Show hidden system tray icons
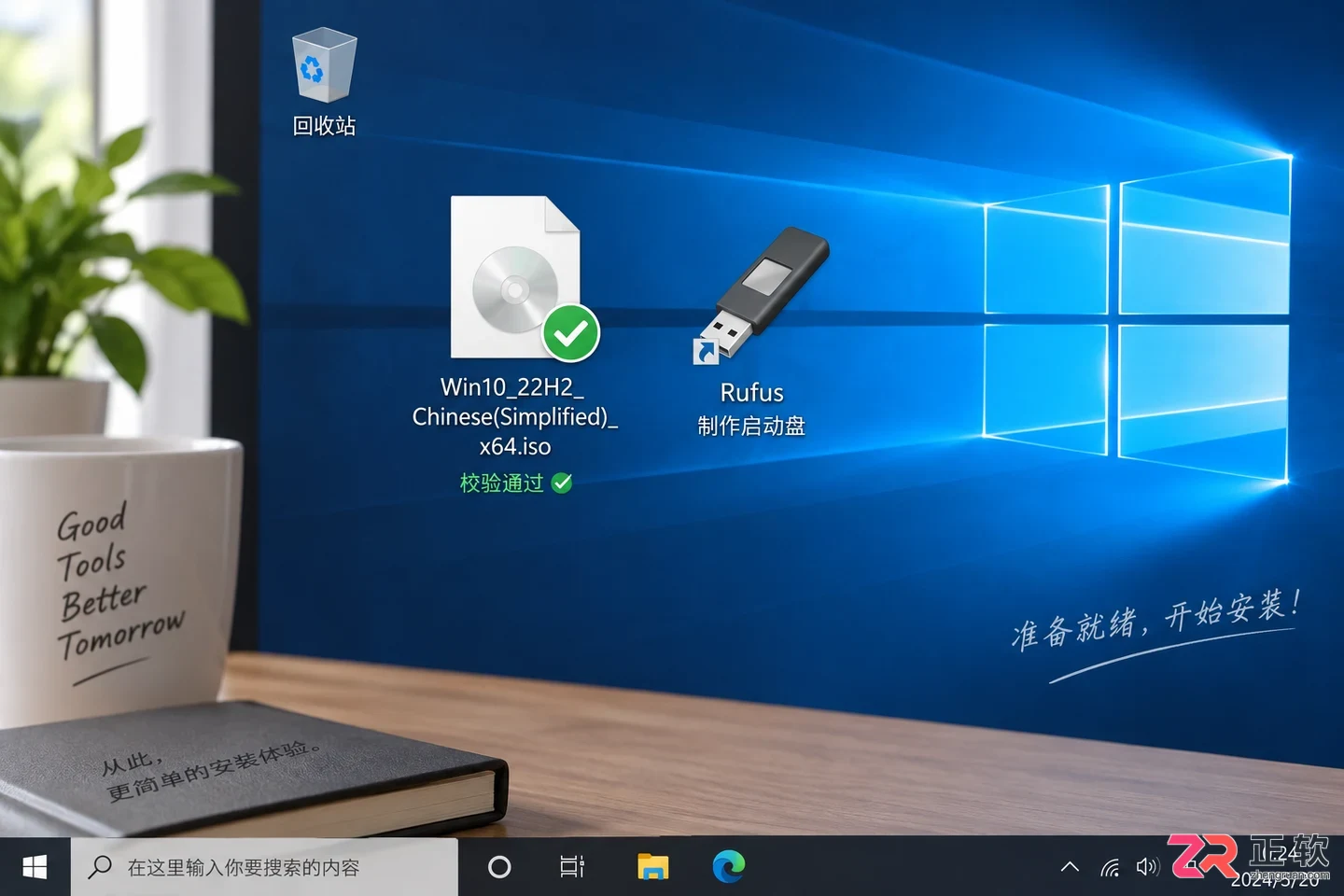This screenshot has width=1344, height=896. (1070, 867)
